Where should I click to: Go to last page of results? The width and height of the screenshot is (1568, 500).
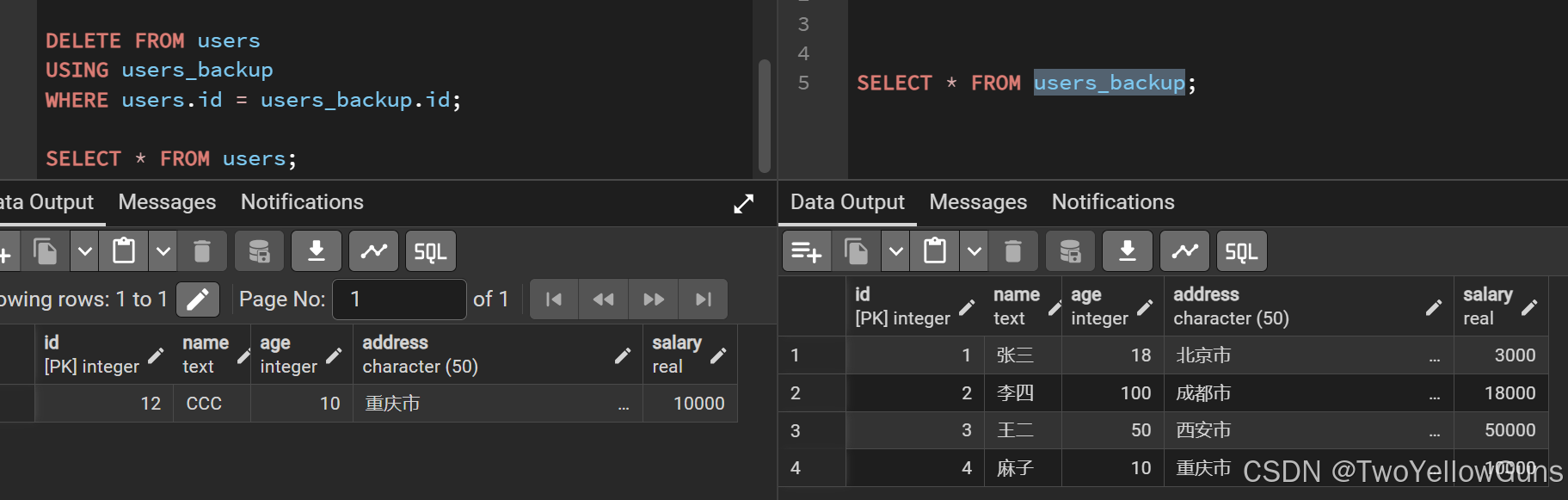click(x=703, y=299)
